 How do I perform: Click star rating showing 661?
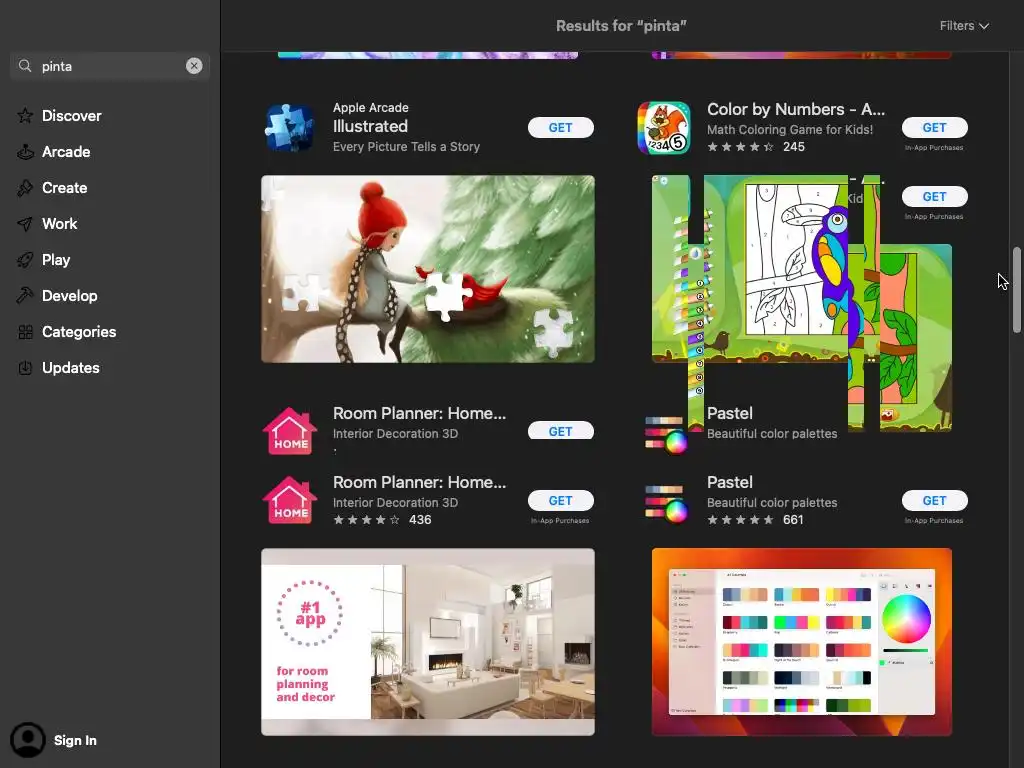pyautogui.click(x=755, y=520)
